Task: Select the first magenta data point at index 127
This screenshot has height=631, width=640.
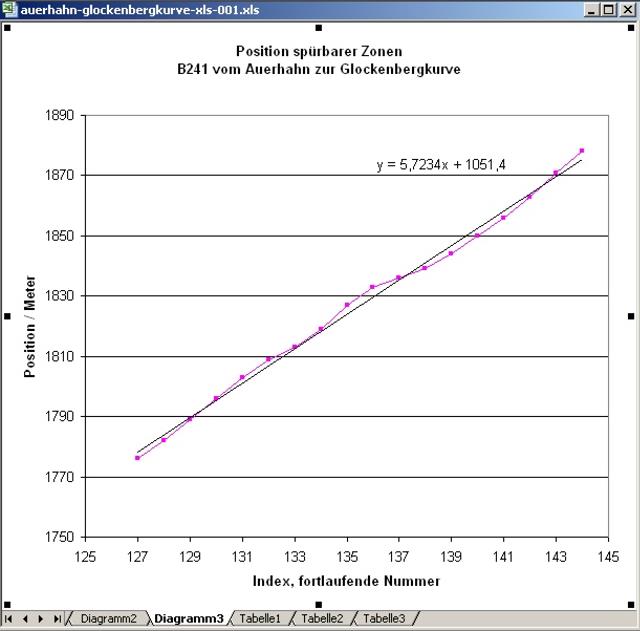Action: click(137, 458)
